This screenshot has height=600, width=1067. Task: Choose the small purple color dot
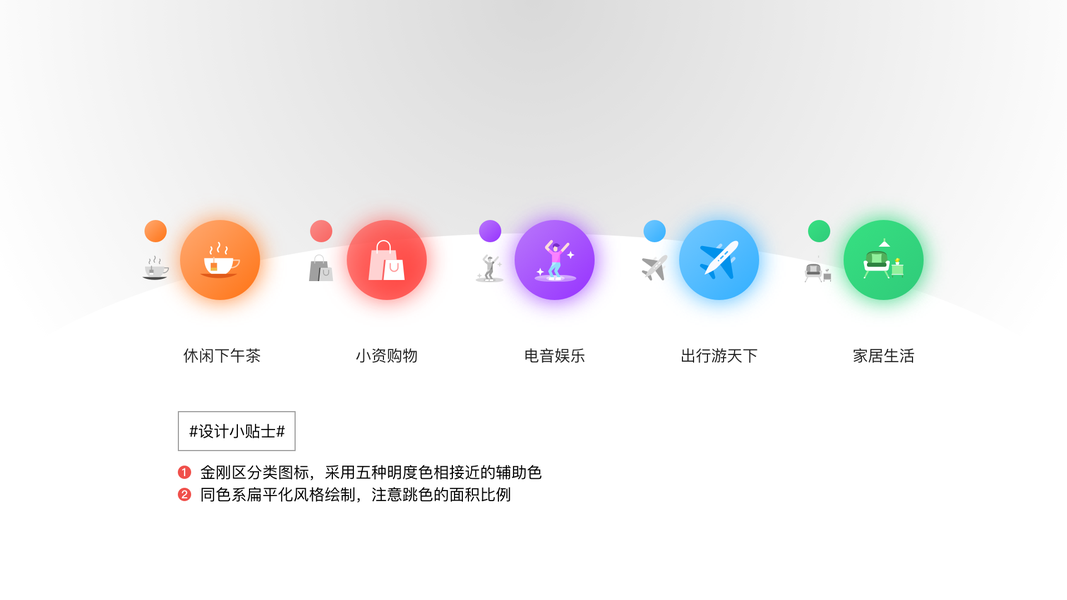tap(490, 231)
